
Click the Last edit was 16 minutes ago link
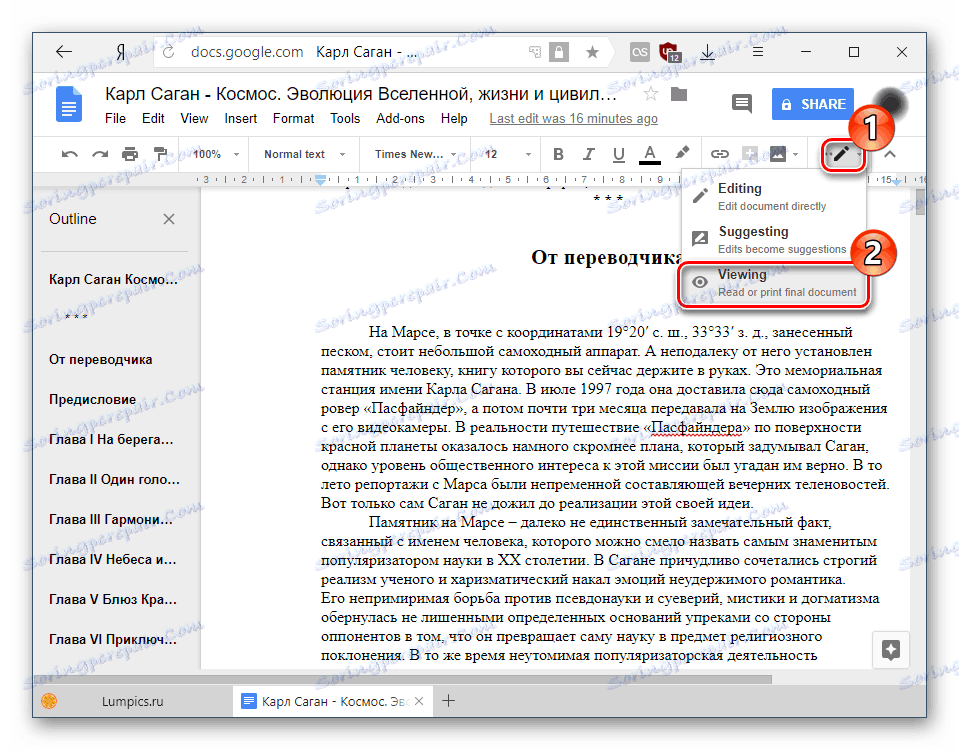[x=573, y=119]
